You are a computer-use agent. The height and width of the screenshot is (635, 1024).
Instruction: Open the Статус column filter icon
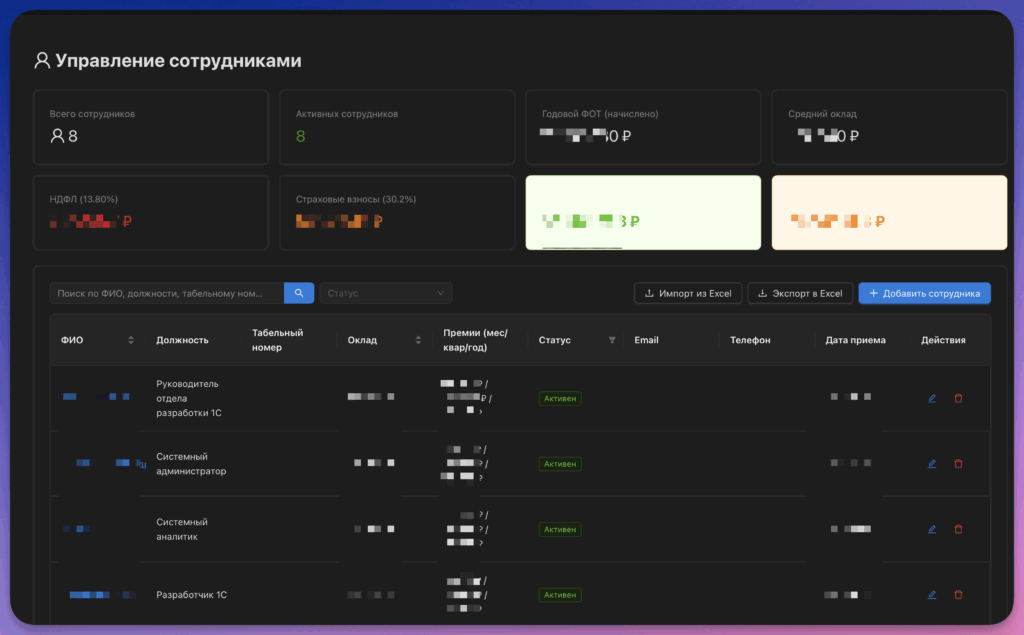(x=612, y=340)
